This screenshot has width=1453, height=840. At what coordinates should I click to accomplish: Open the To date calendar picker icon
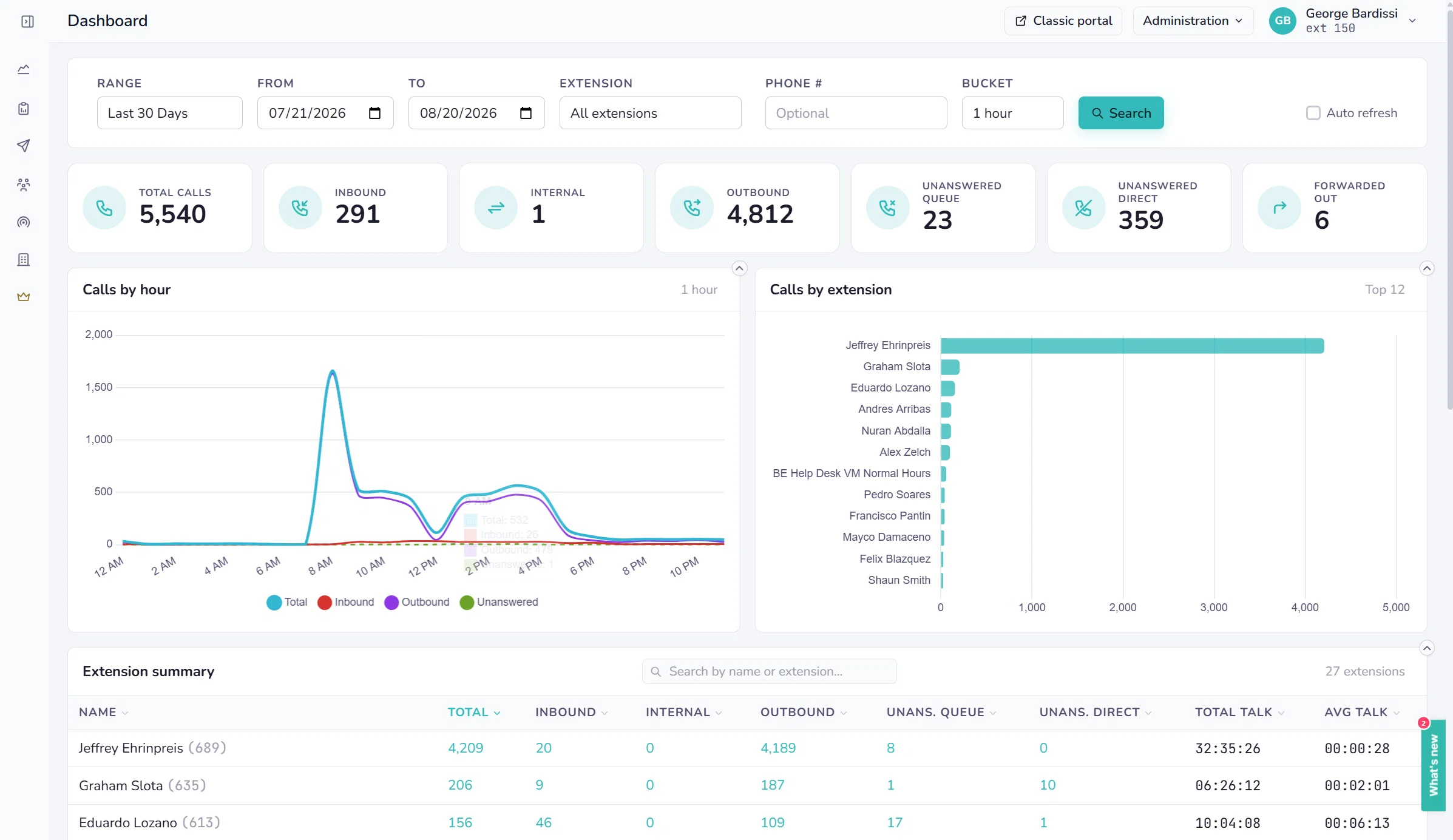click(526, 113)
